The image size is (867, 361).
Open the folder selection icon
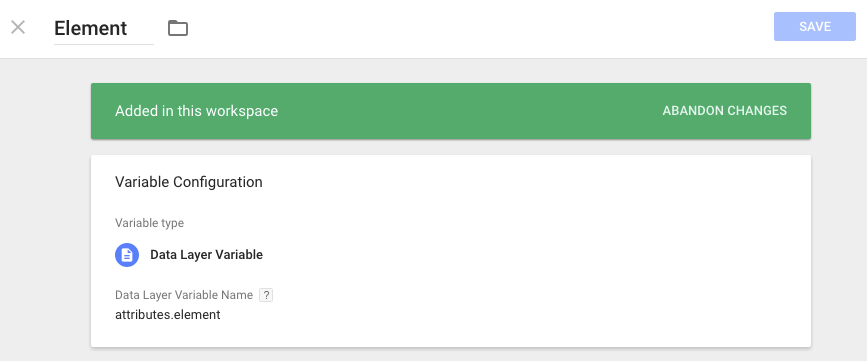[178, 28]
